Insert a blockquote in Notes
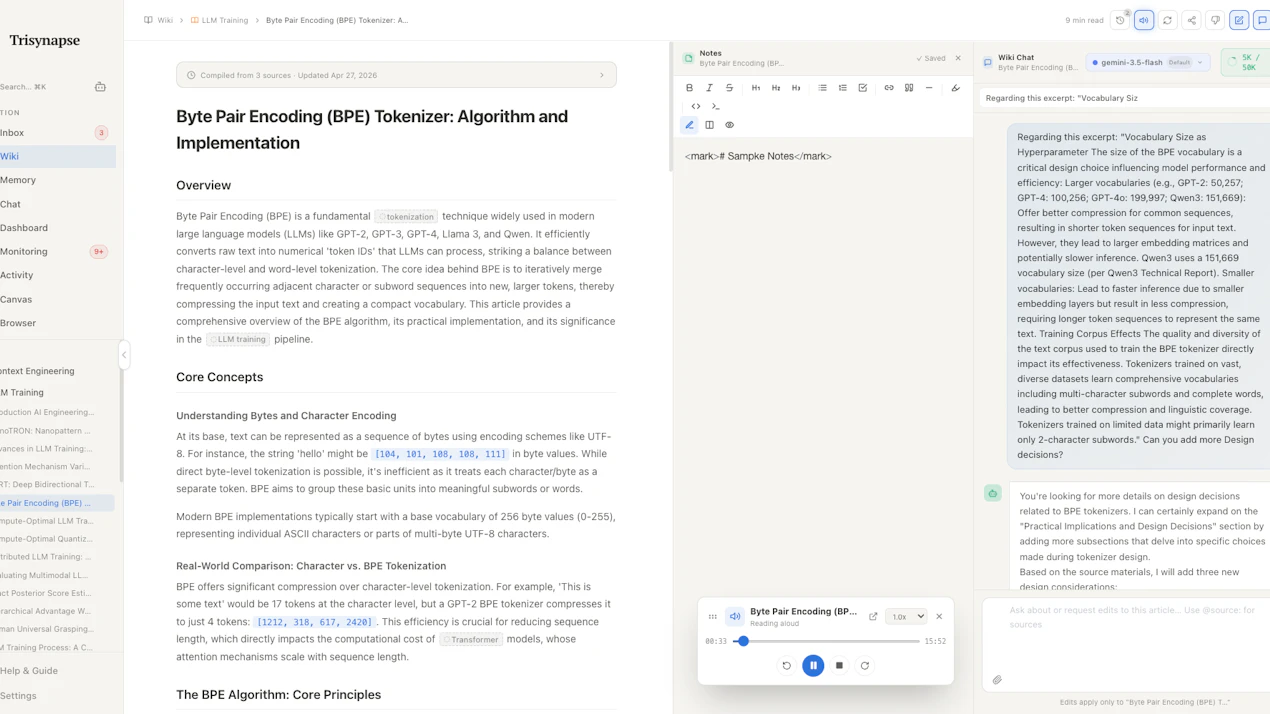This screenshot has height=714, width=1270. (909, 88)
